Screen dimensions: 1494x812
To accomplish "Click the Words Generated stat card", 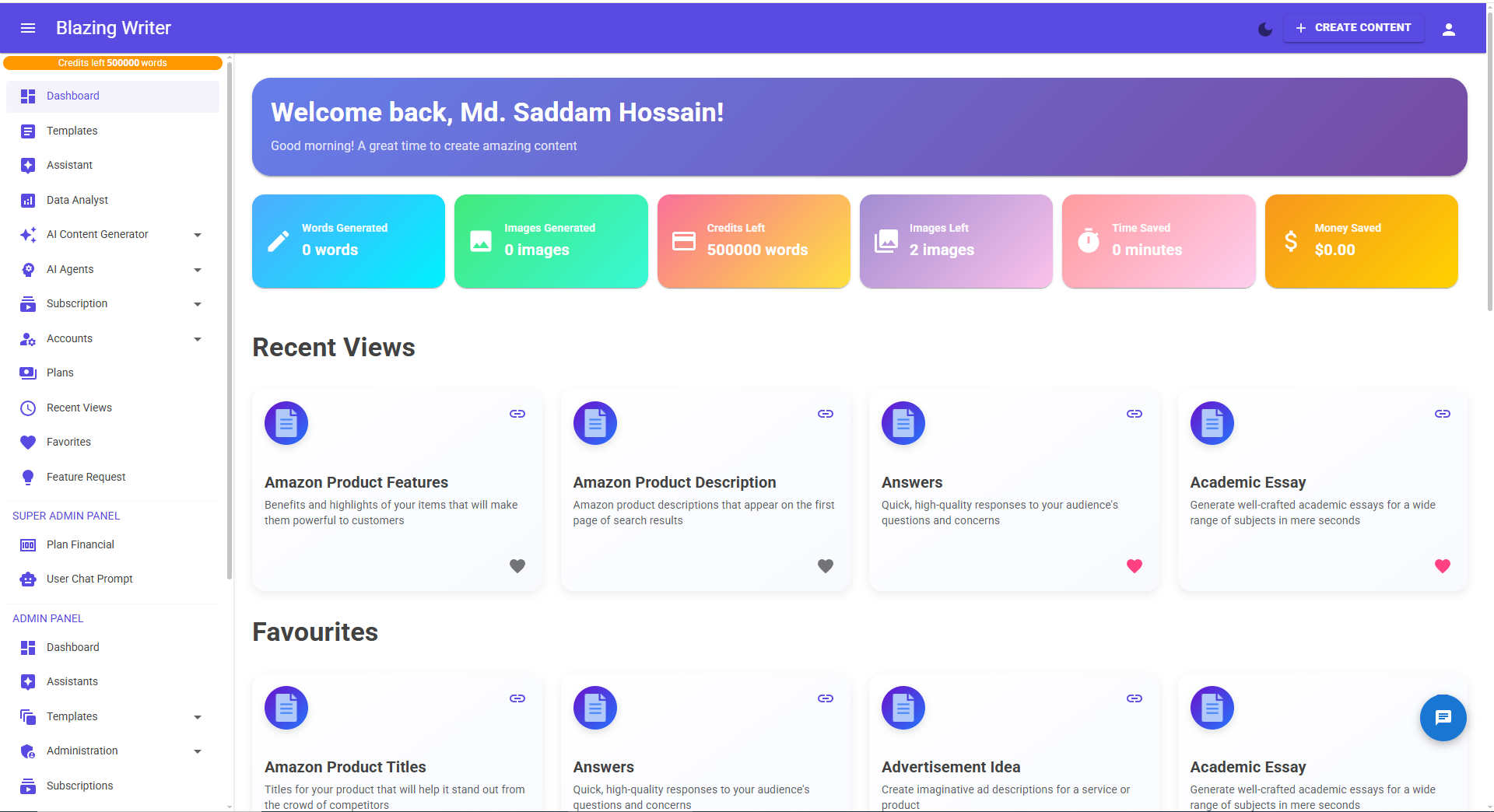I will (349, 241).
